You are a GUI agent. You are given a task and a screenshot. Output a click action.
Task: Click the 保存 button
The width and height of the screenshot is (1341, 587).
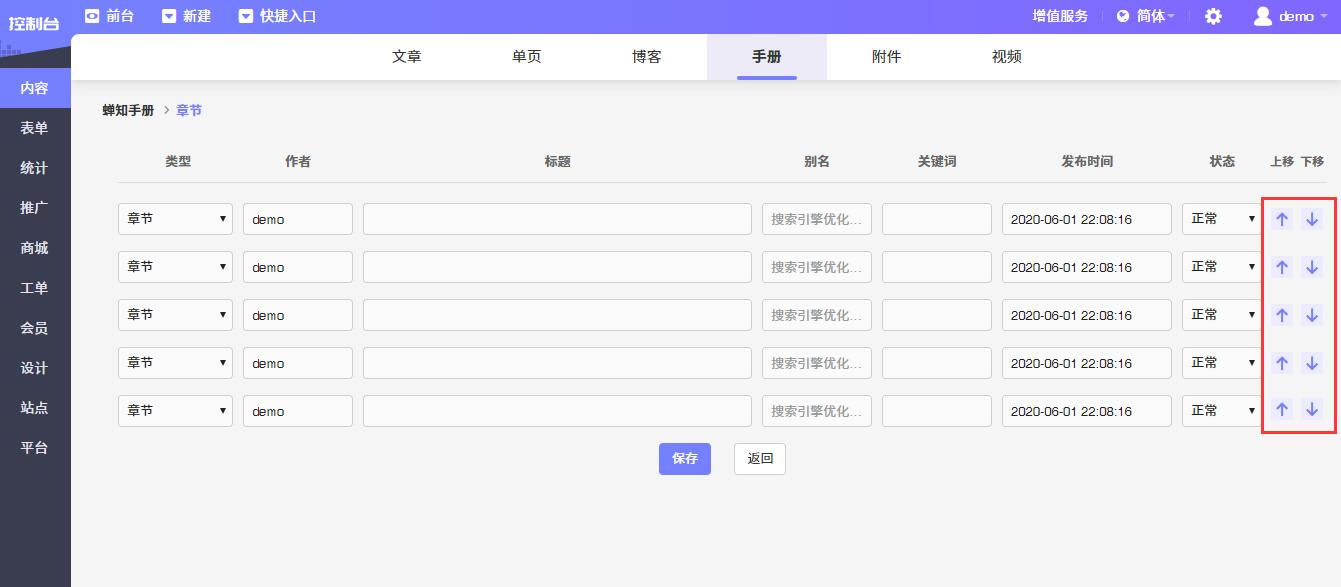tap(685, 459)
